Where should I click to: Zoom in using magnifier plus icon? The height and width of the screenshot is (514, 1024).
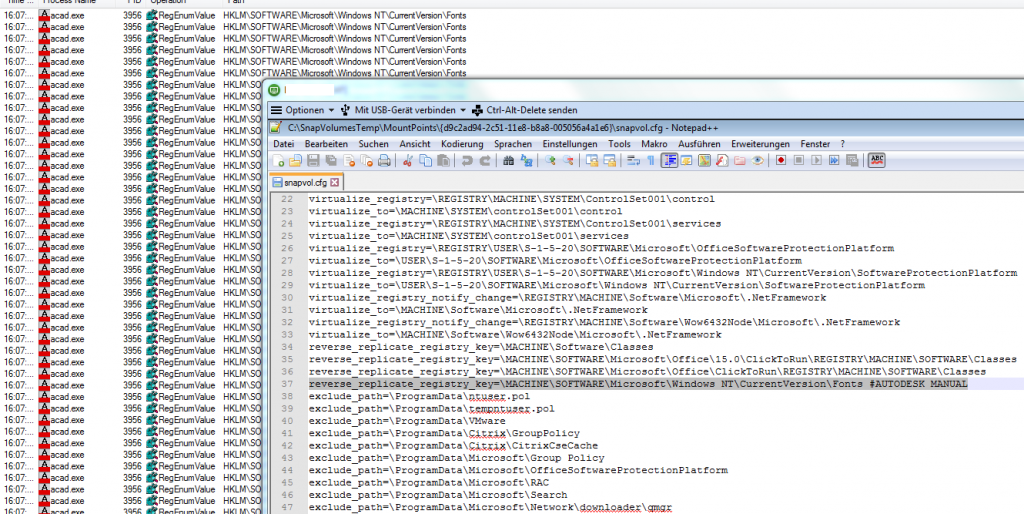(550, 161)
